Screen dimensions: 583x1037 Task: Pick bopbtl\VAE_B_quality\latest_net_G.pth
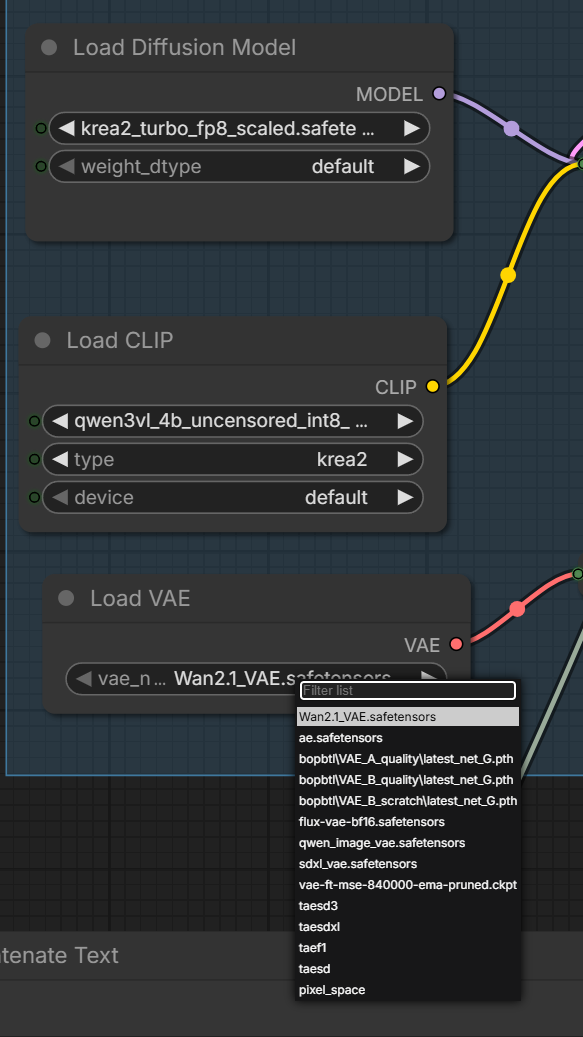coord(408,780)
